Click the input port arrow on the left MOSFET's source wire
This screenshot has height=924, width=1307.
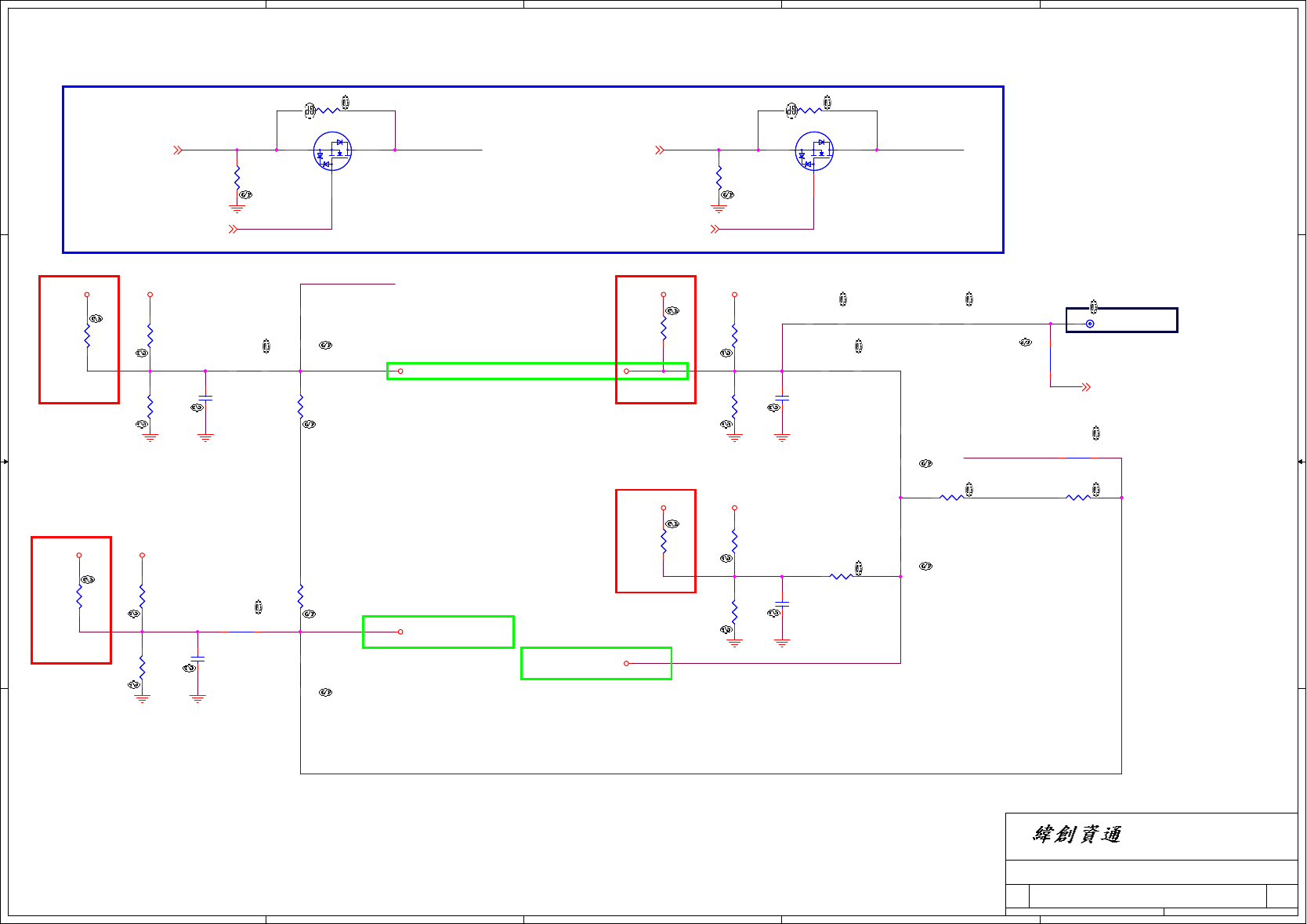tap(178, 150)
